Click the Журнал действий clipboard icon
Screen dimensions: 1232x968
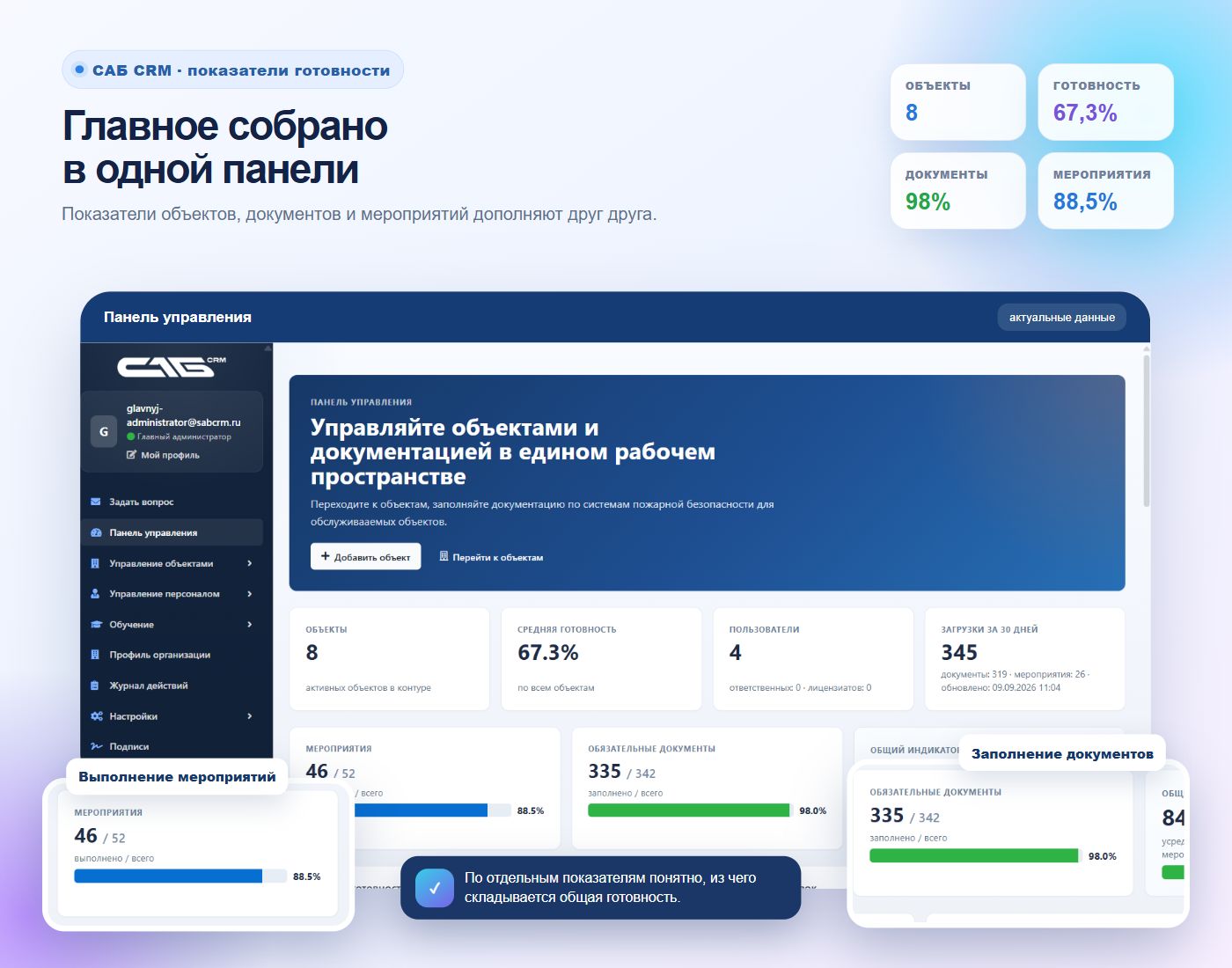point(96,686)
